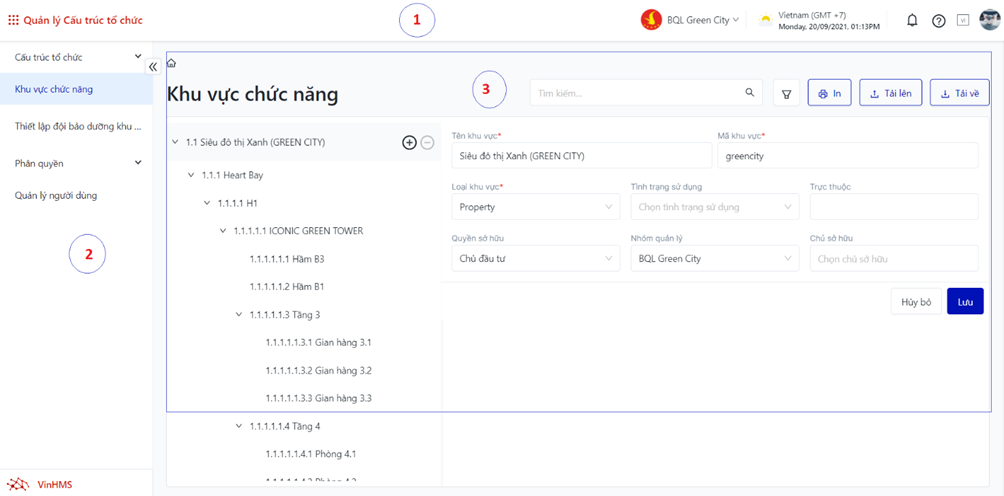Click the home breadcrumb icon

(x=172, y=63)
